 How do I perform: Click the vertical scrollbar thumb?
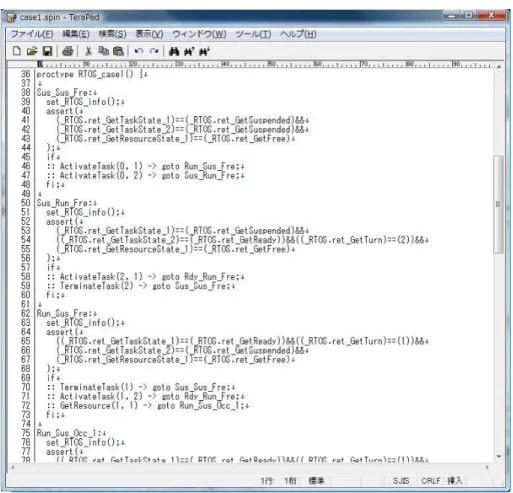pyautogui.click(x=499, y=204)
